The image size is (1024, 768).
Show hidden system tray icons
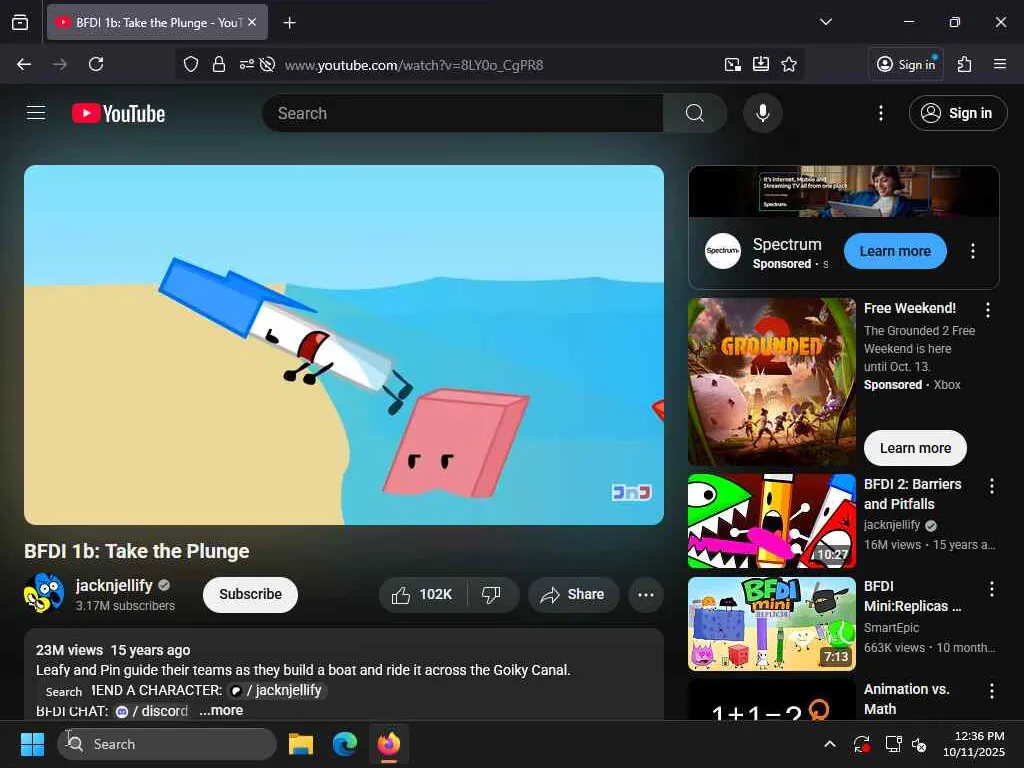click(x=829, y=744)
